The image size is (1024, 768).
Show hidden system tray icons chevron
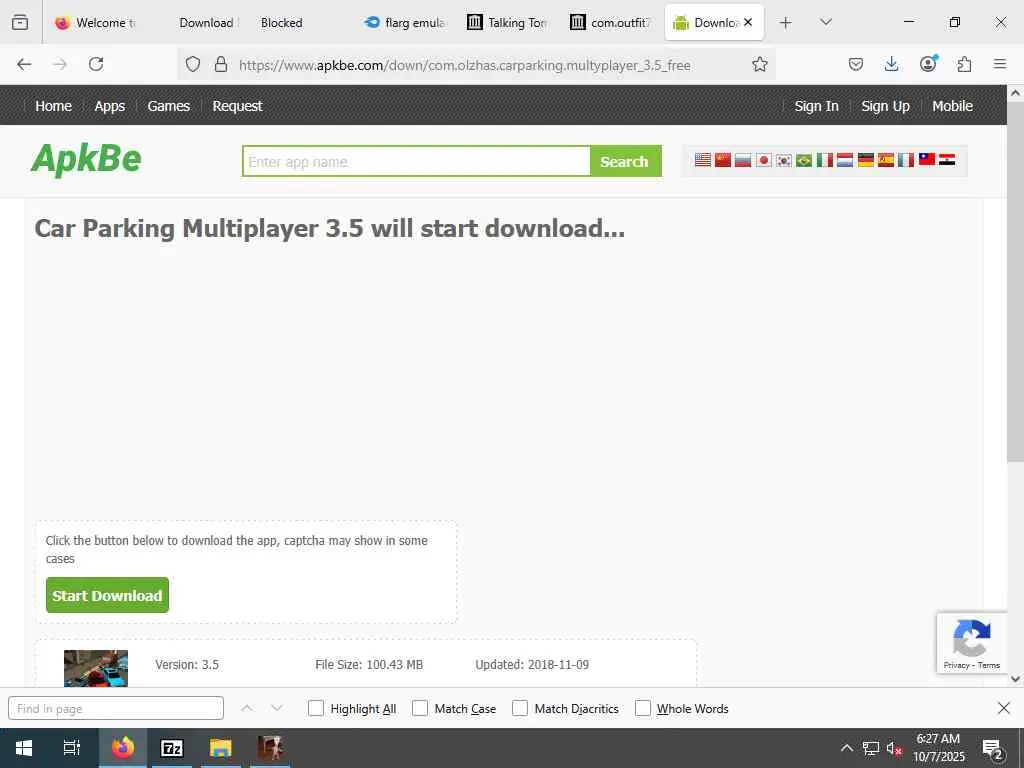tap(846, 748)
